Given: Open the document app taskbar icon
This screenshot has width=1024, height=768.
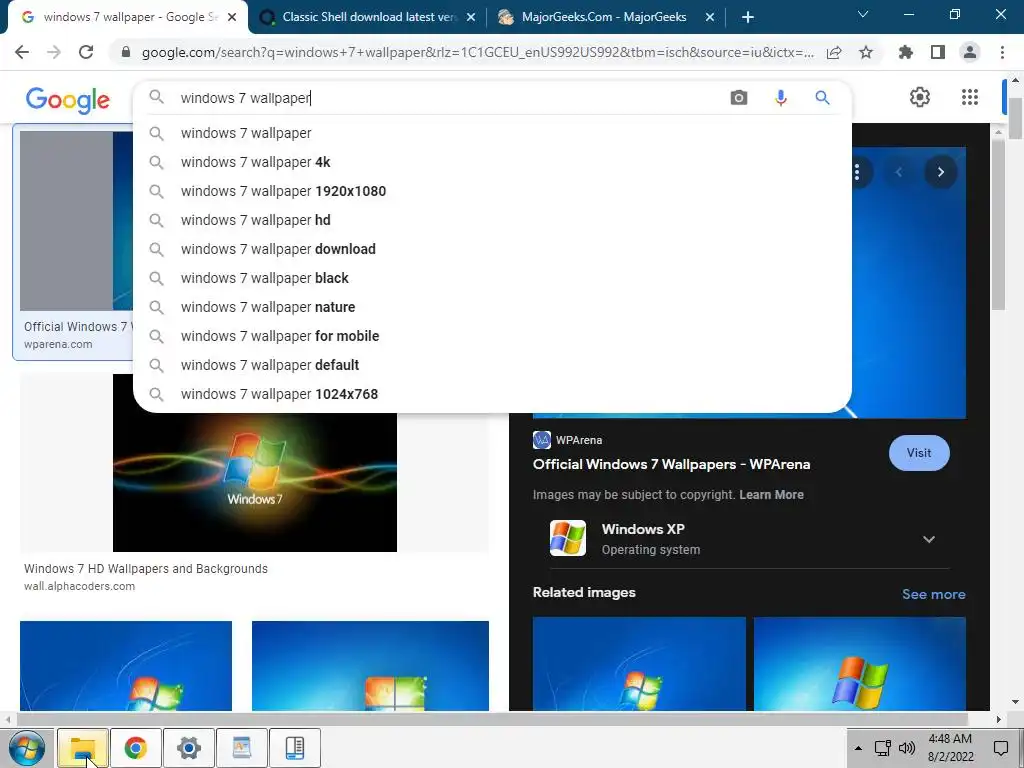Looking at the screenshot, I should tap(242, 748).
